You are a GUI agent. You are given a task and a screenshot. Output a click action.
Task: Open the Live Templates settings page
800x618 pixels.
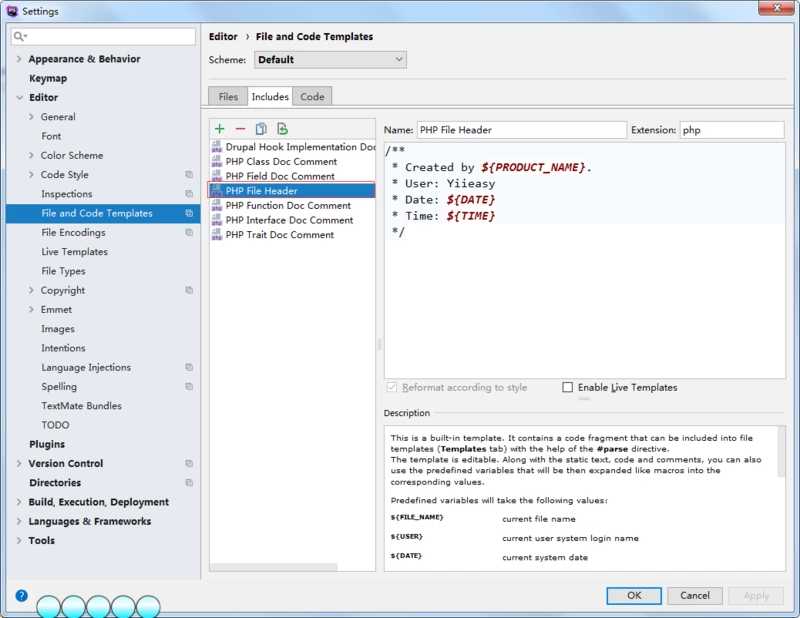coord(74,252)
